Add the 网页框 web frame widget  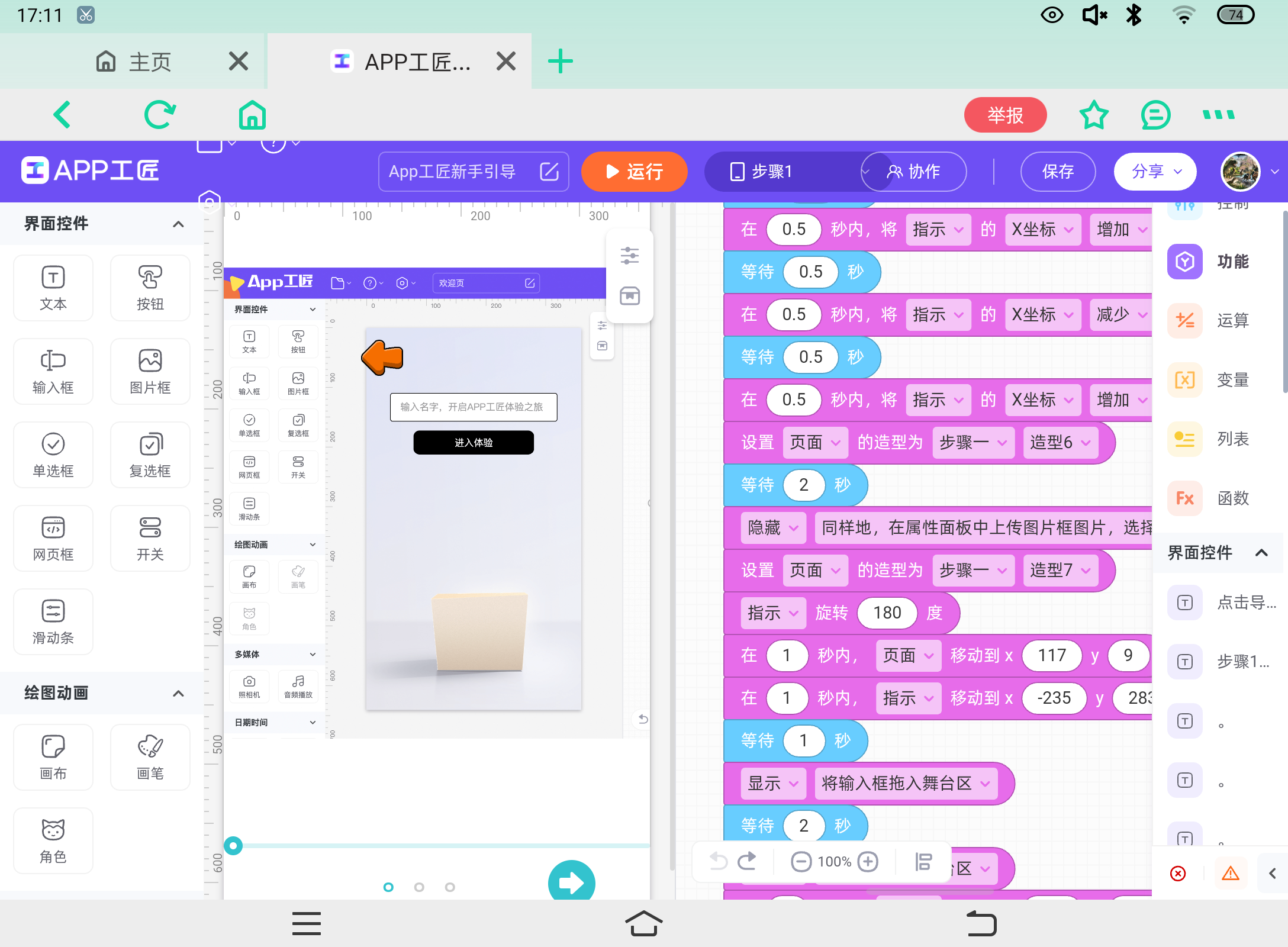click(x=53, y=539)
